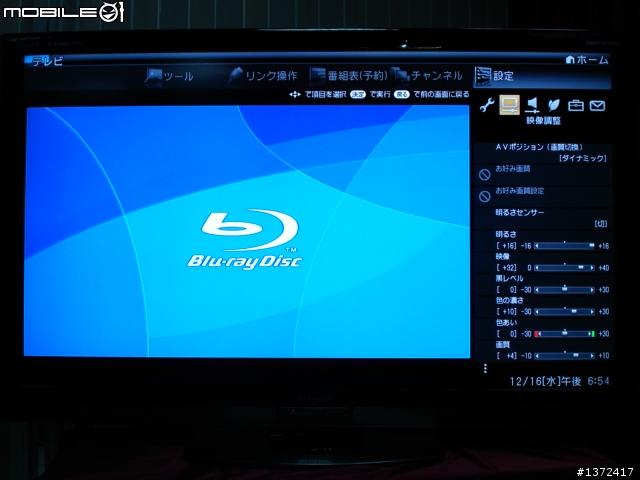The height and width of the screenshot is (480, 640).
Task: Open the envelope messages icon
Action: point(597,106)
